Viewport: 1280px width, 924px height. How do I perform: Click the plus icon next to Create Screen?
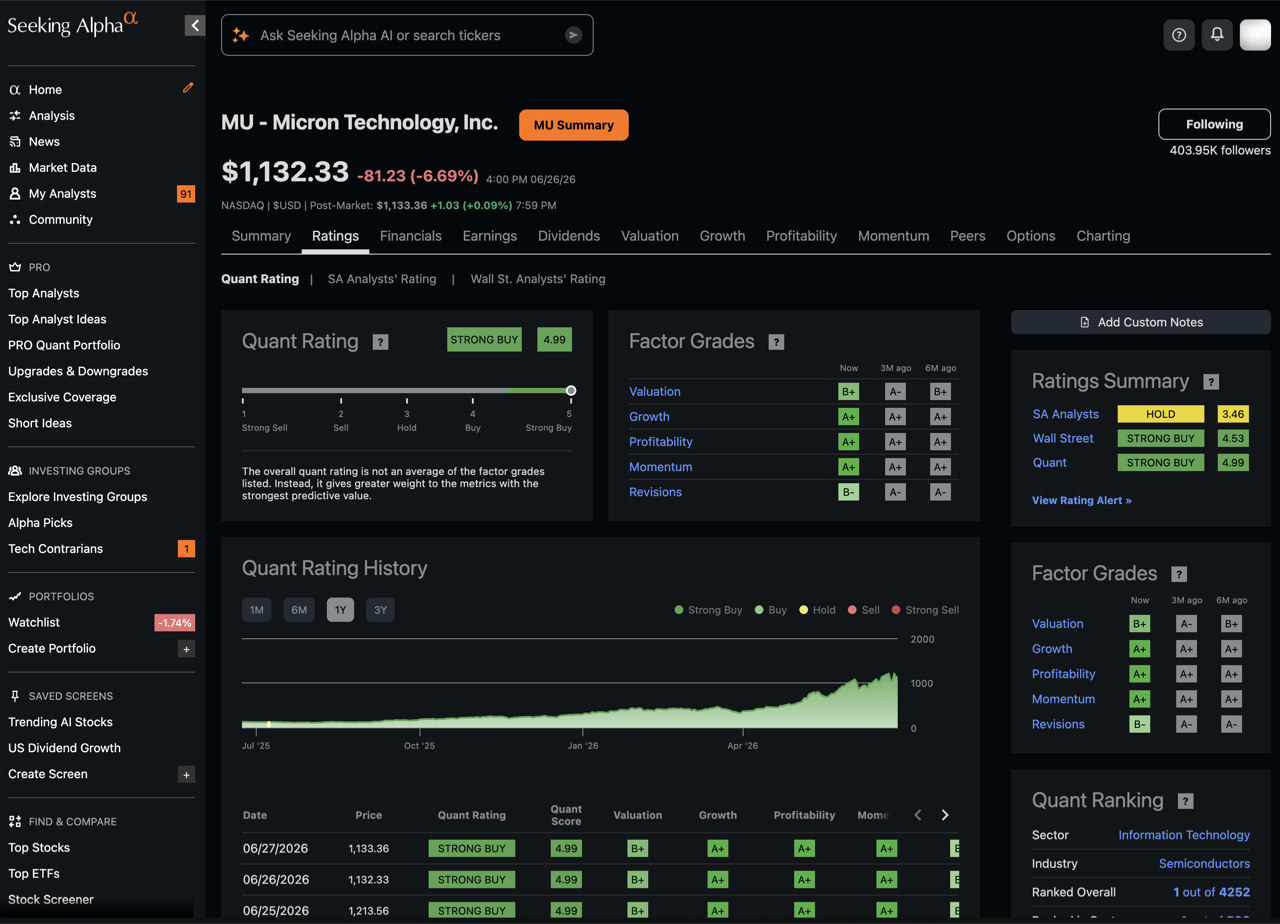click(x=186, y=775)
